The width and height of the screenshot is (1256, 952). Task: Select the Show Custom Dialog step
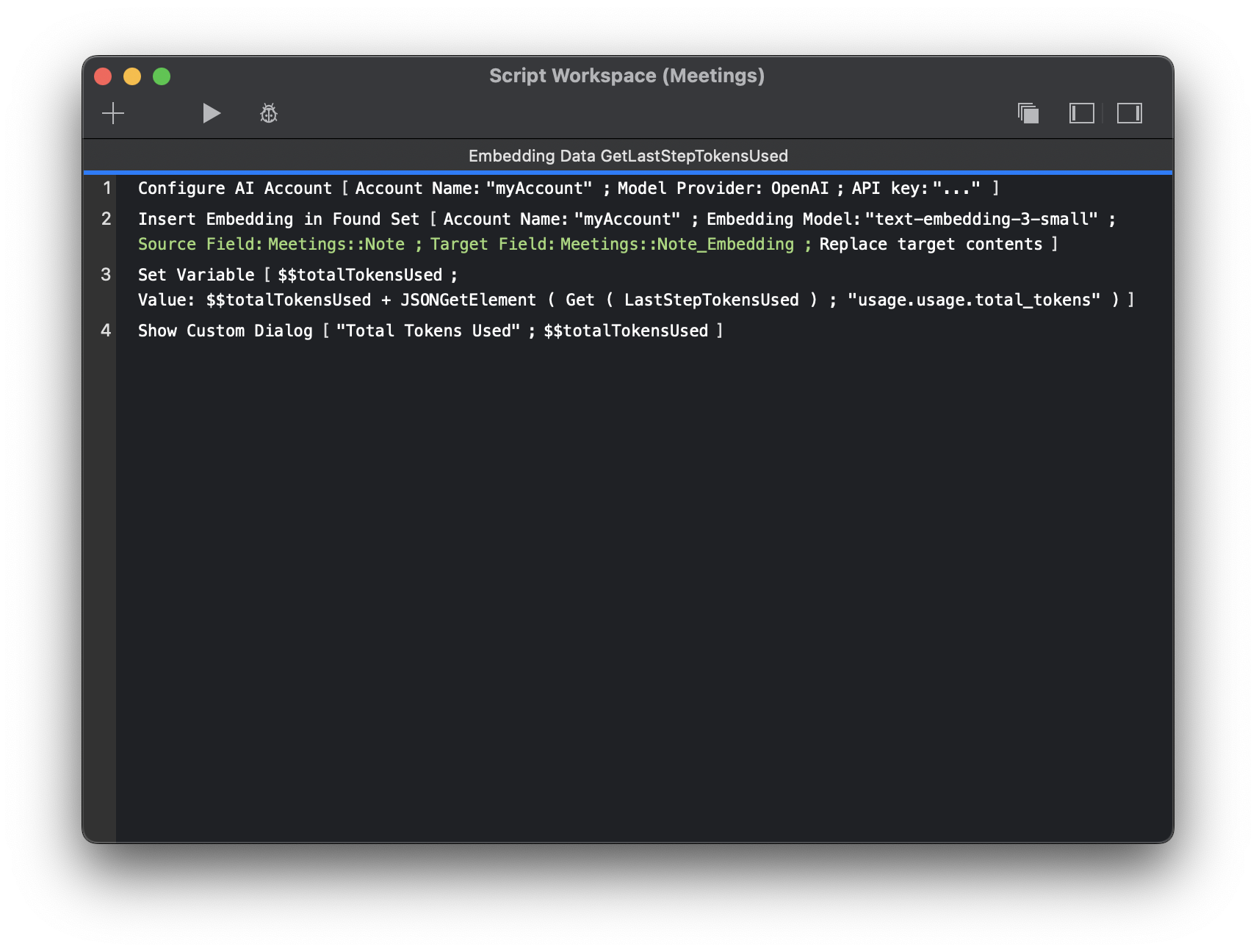click(x=225, y=331)
